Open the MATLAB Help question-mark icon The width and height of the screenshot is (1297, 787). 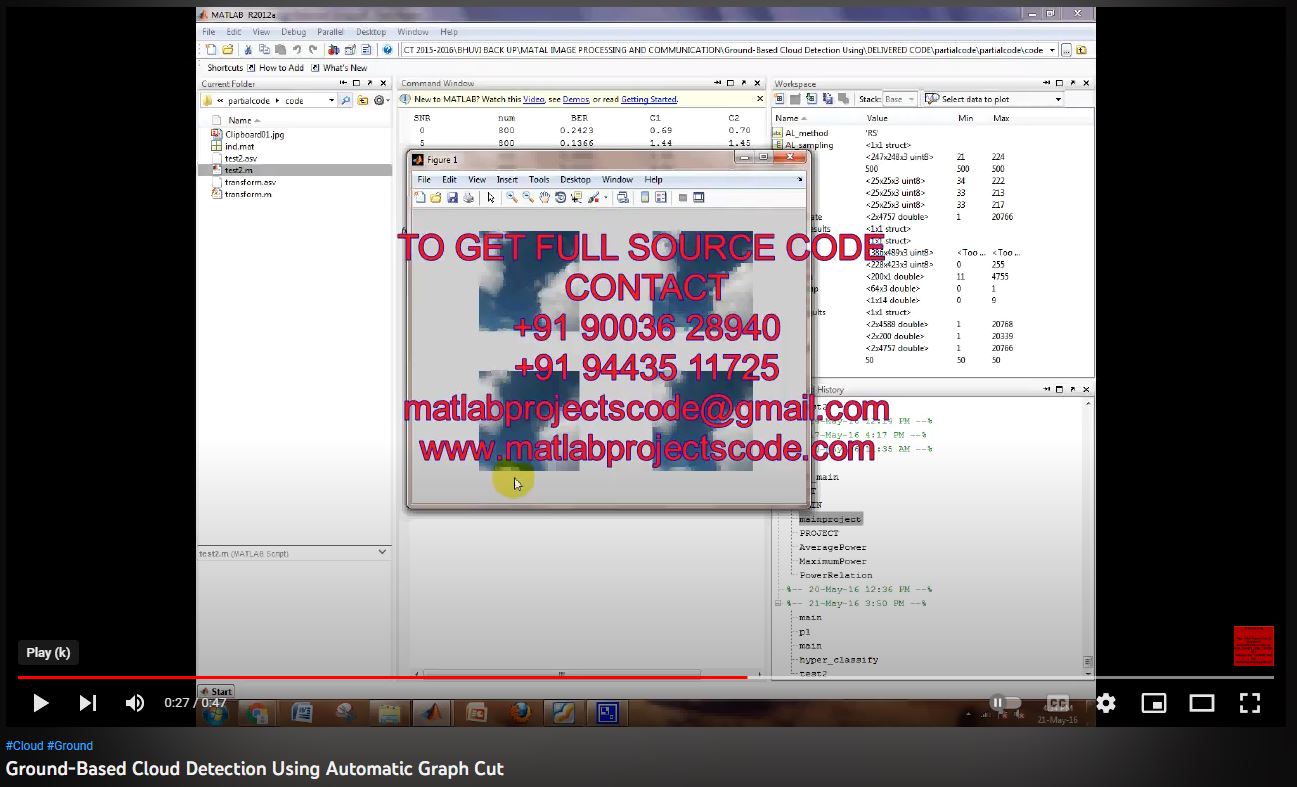(x=386, y=50)
